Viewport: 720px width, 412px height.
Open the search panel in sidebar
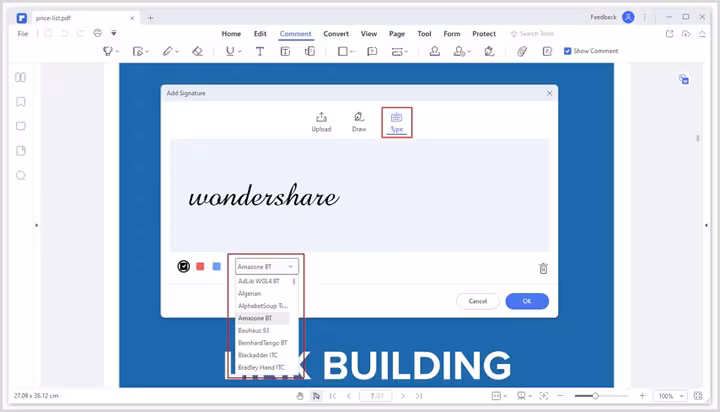click(x=21, y=175)
